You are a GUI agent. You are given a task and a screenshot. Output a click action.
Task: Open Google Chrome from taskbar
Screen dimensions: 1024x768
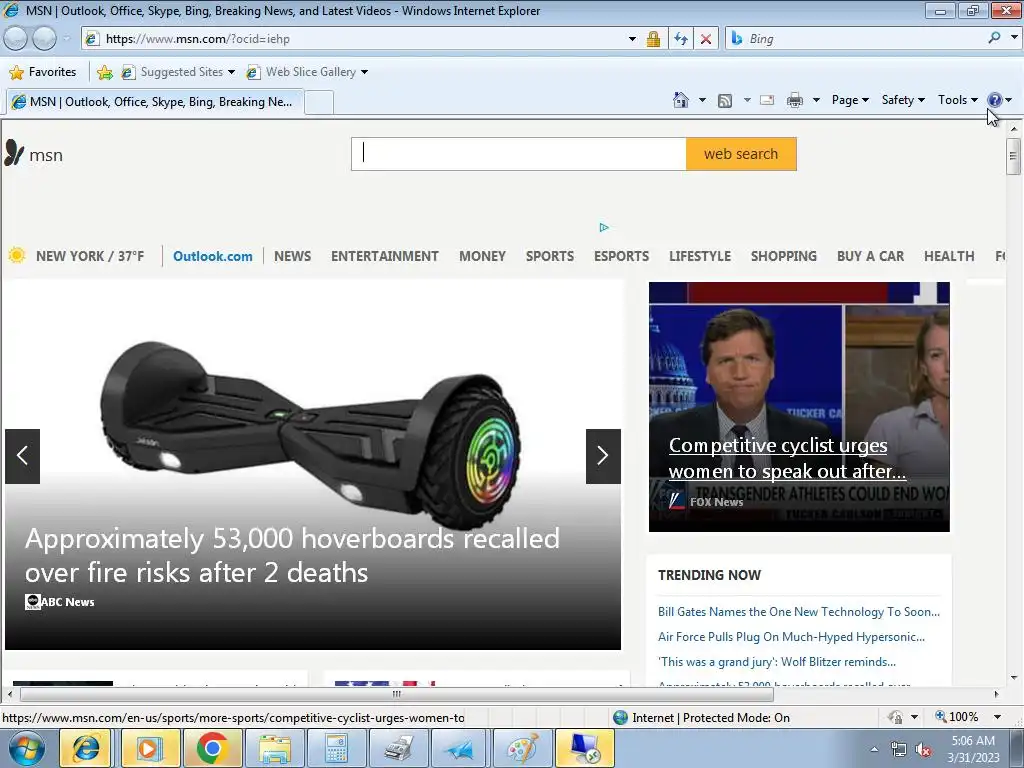(212, 748)
